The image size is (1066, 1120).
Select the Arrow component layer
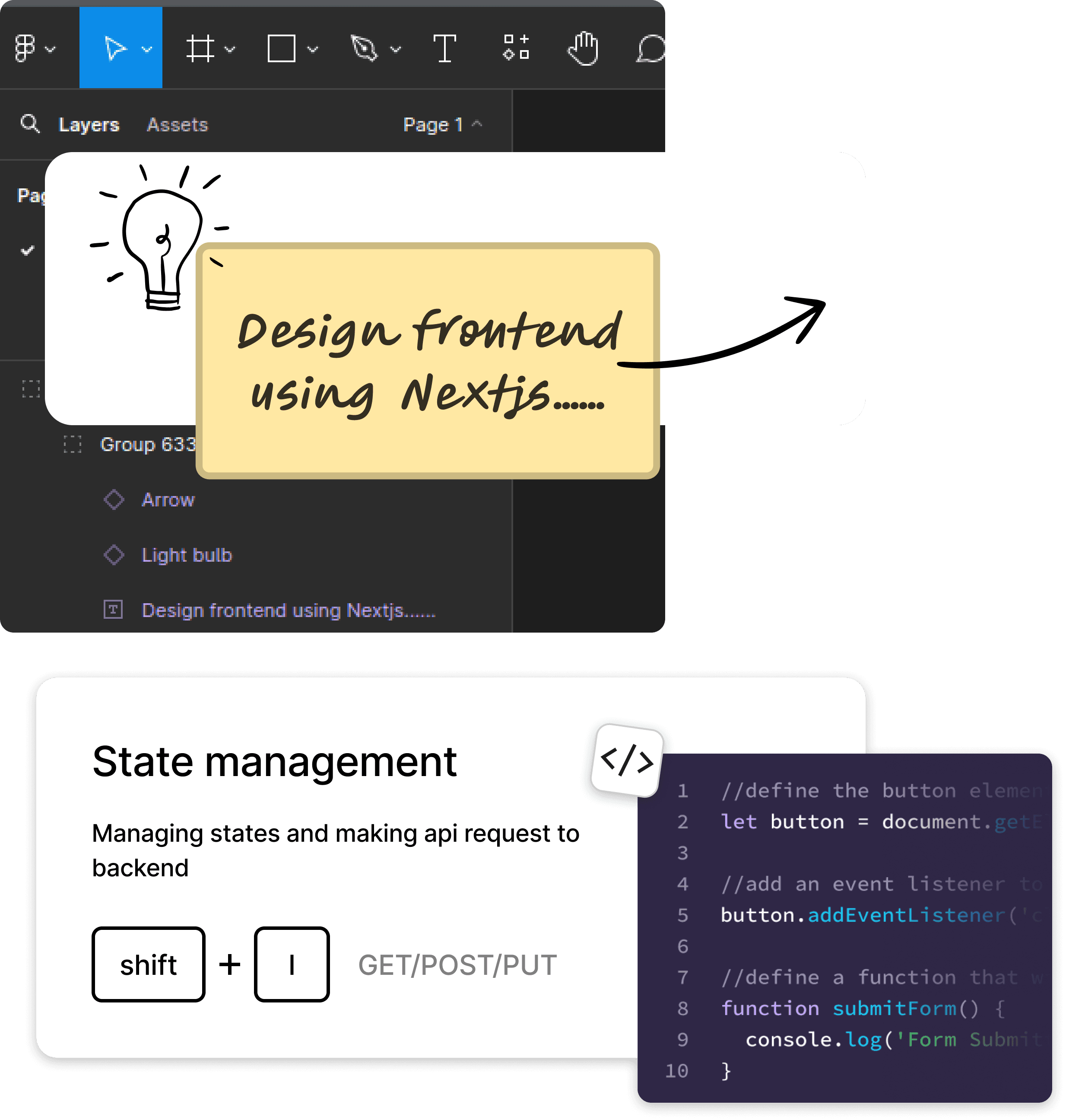tap(168, 500)
